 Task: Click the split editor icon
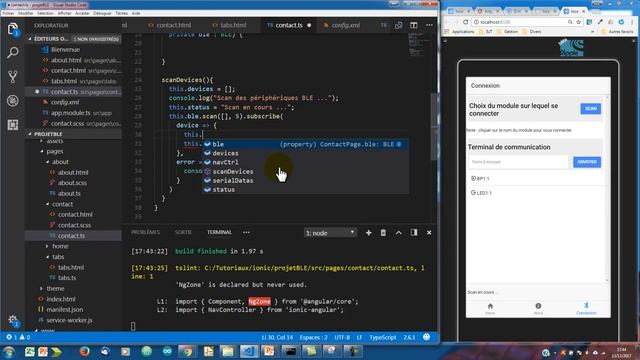click(x=413, y=25)
